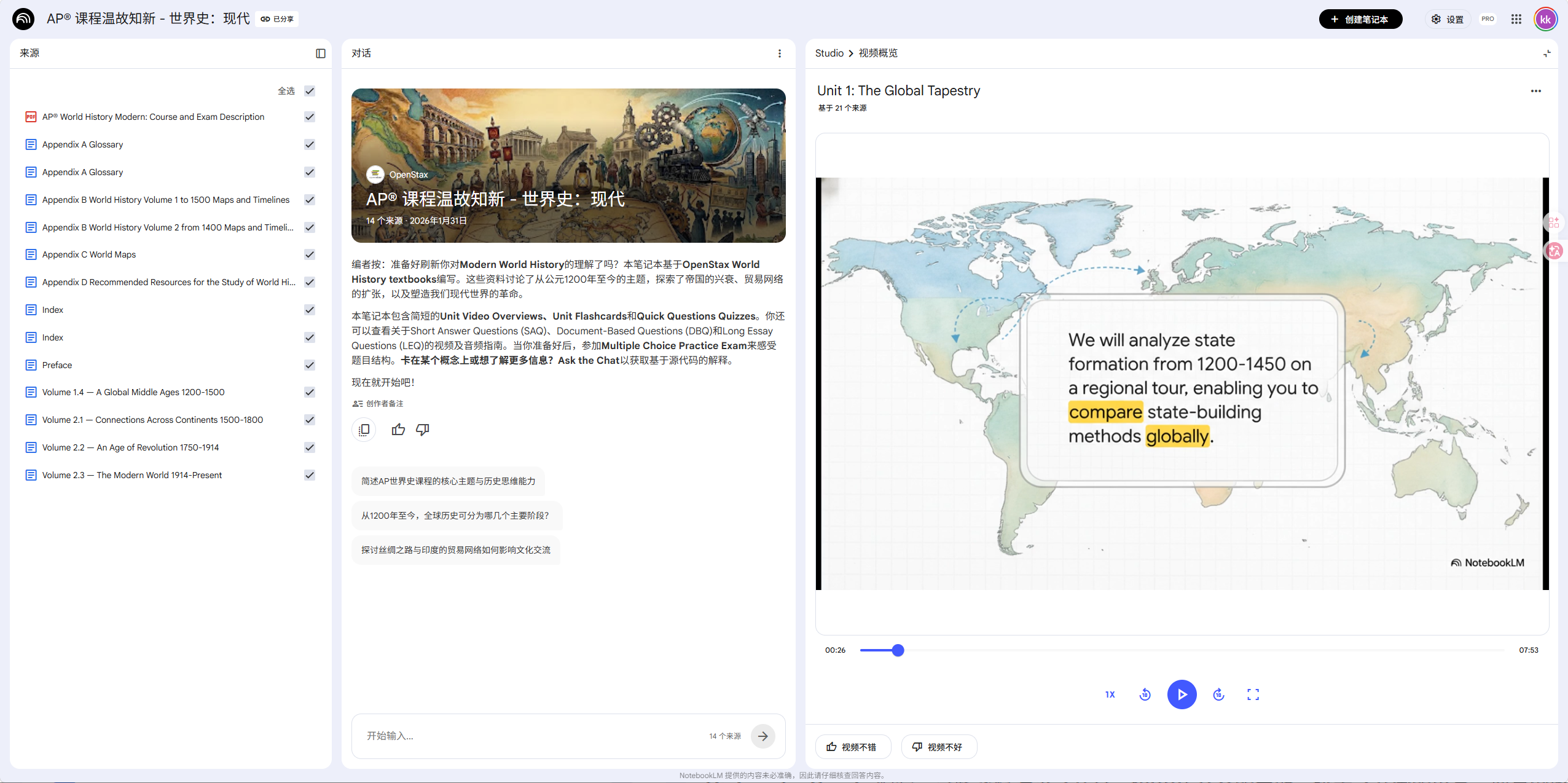The height and width of the screenshot is (783, 1568).
Task: Copy the creator note text
Action: [364, 430]
